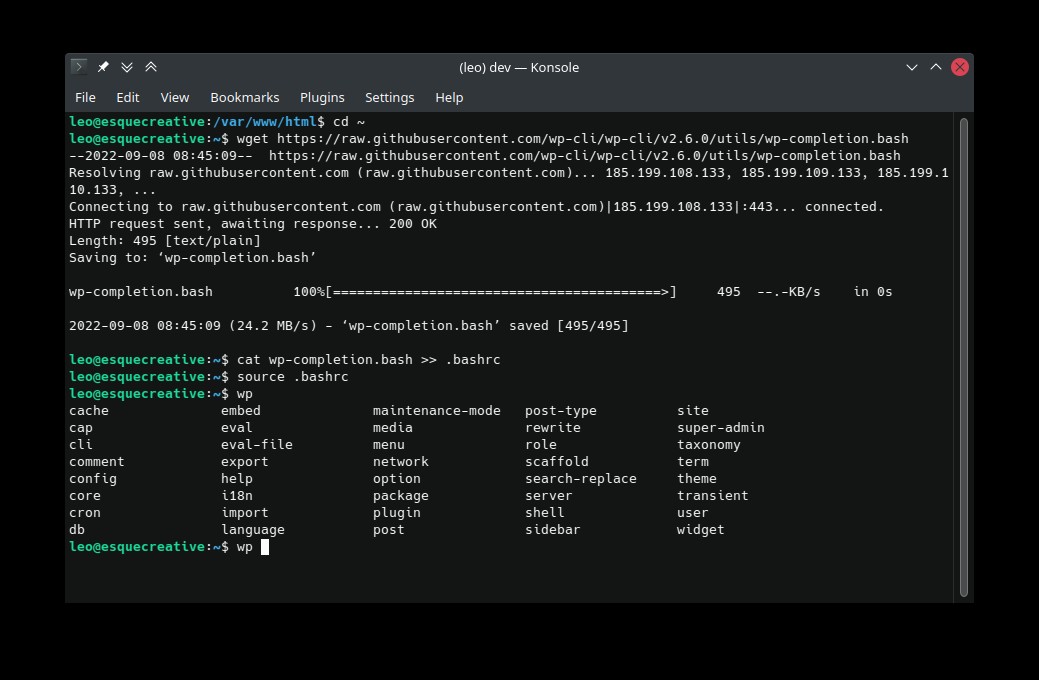Open the Edit menu
Screen dimensions: 1039x680
tap(128, 97)
